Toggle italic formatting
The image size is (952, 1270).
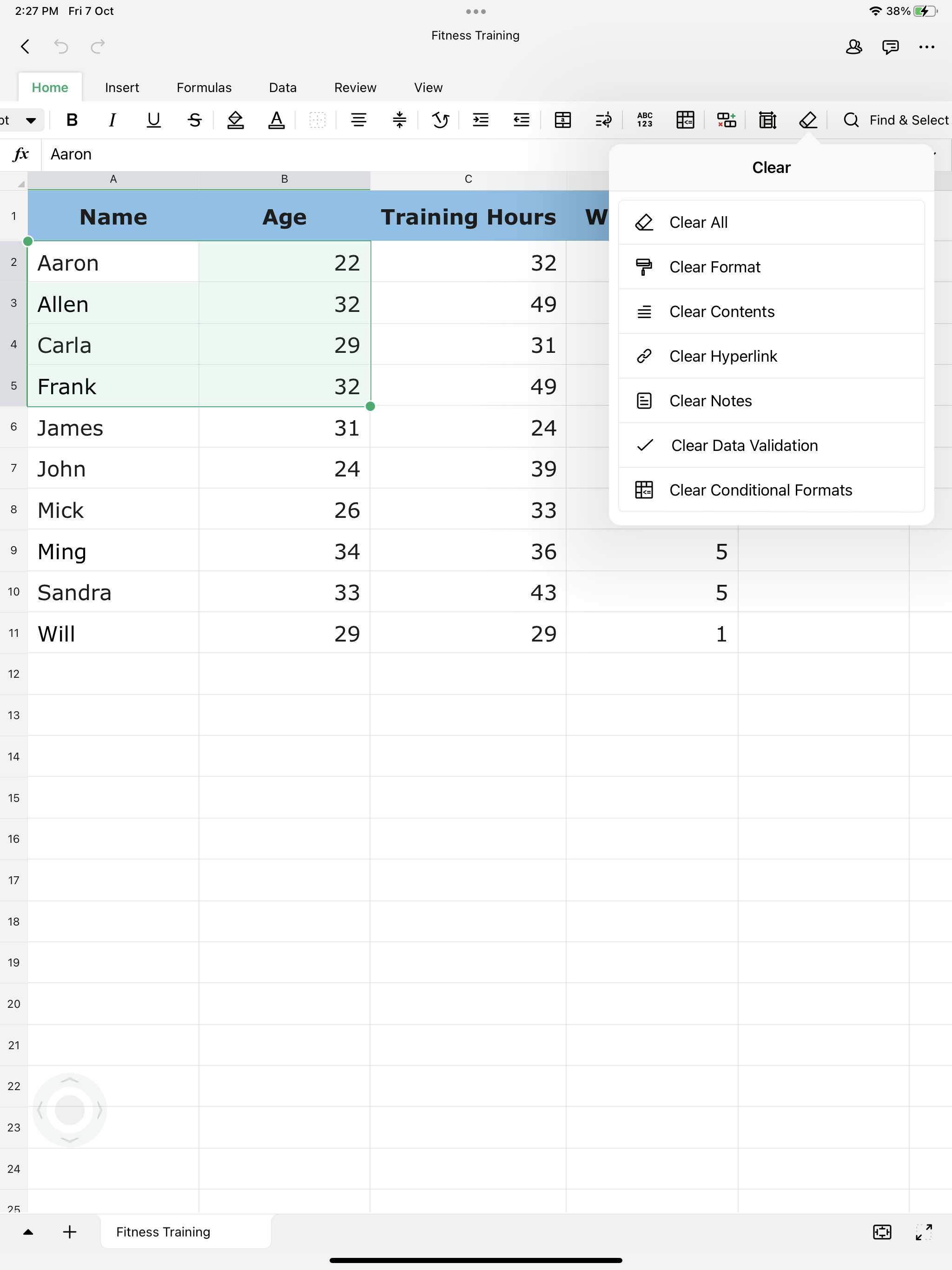point(112,120)
